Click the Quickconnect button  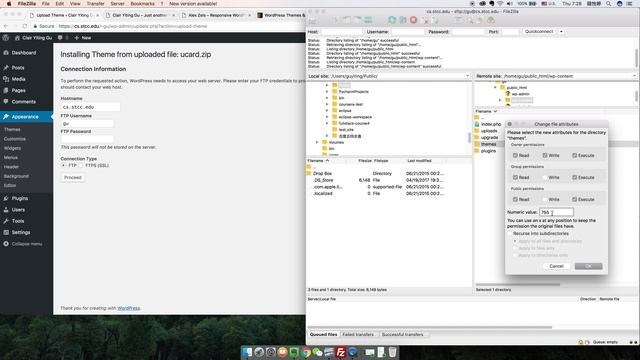point(539,31)
